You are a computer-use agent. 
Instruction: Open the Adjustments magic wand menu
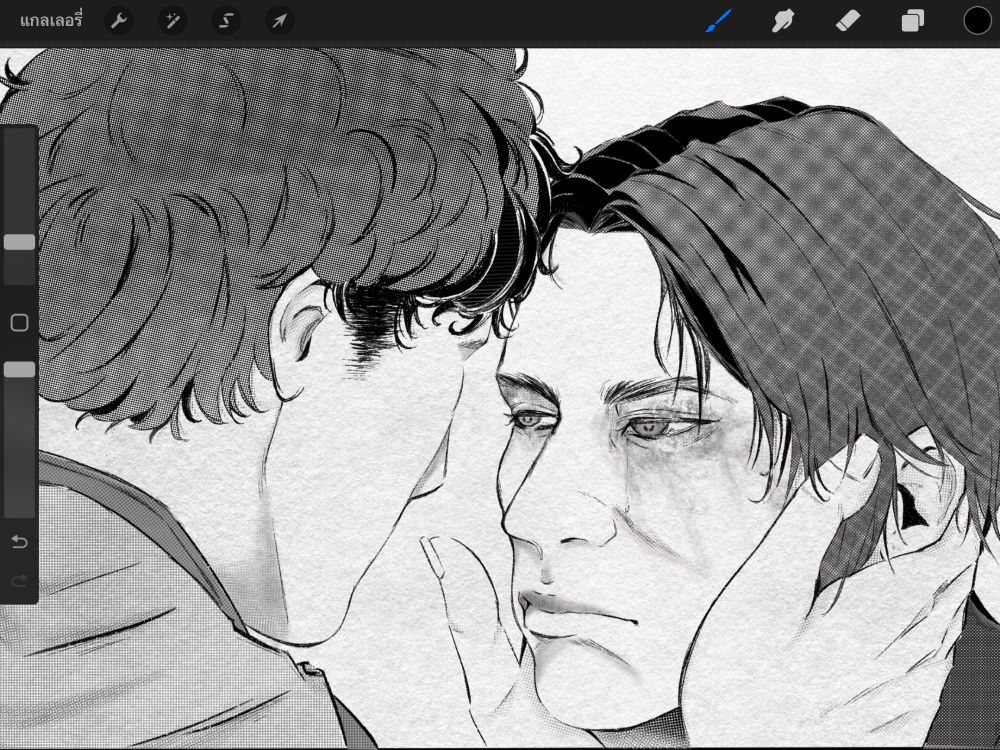coord(172,21)
